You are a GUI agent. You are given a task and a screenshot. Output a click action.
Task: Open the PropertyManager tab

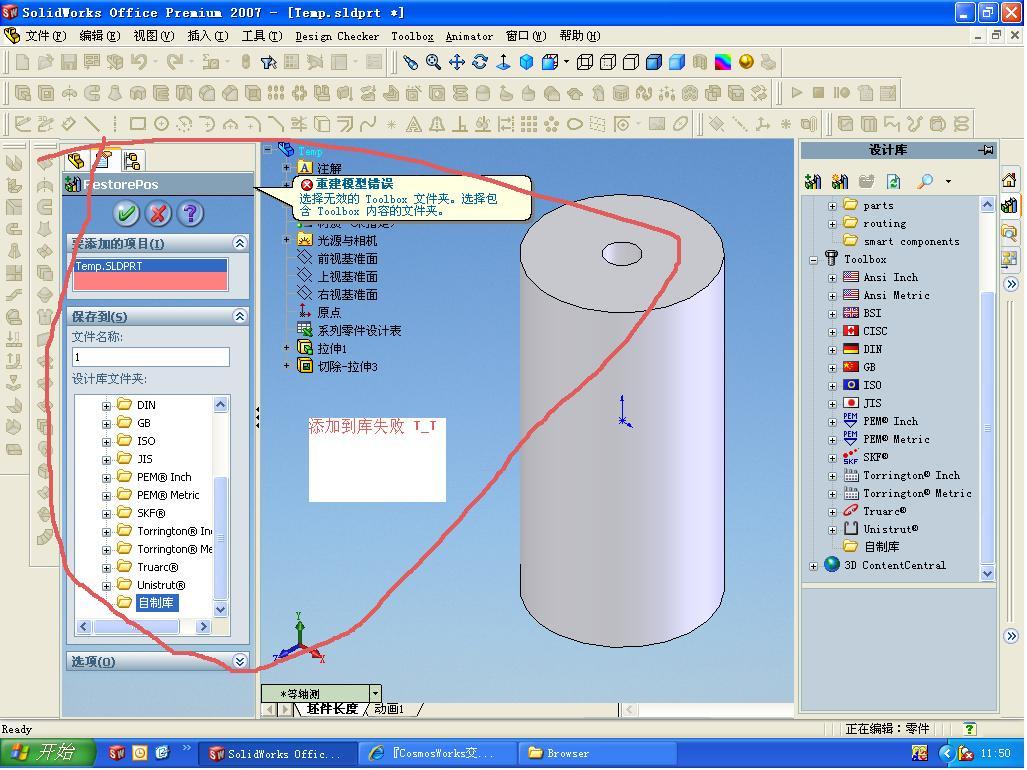coord(104,160)
